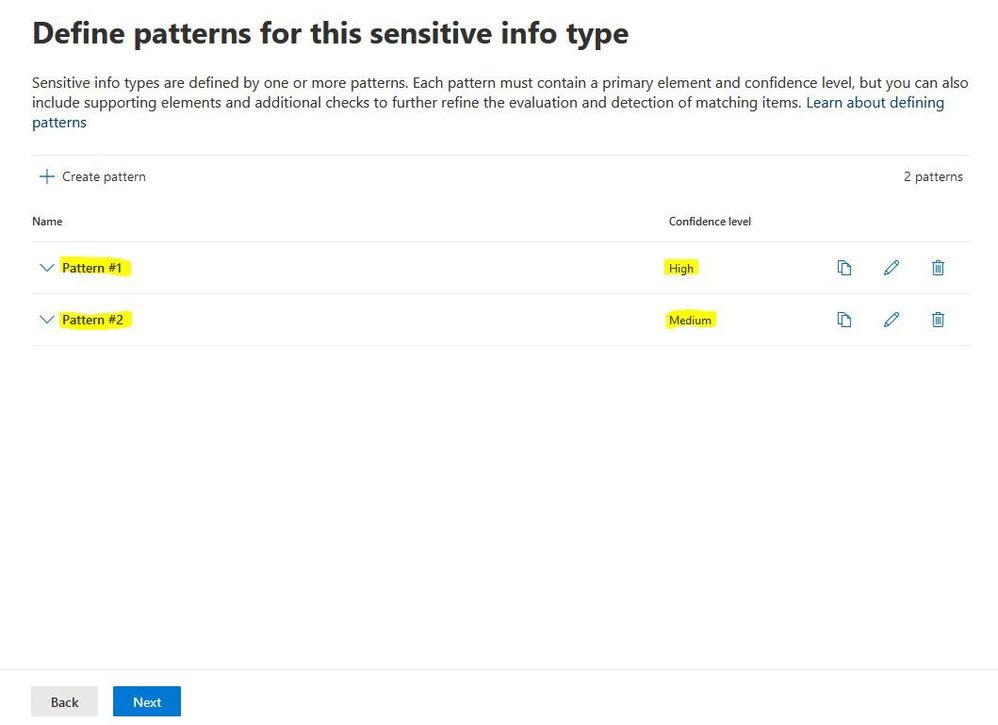
Task: Edit Pattern #2 with the pencil icon
Action: pyautogui.click(x=891, y=320)
